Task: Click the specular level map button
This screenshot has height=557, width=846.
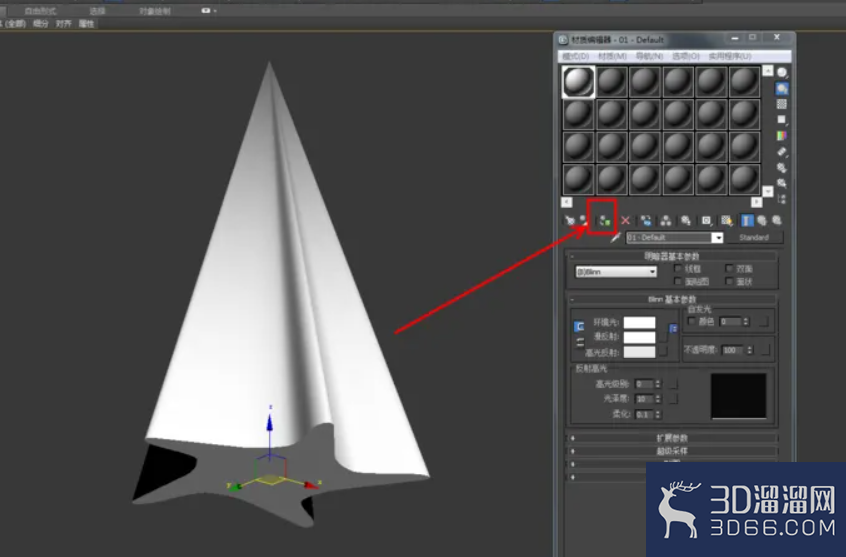Action: tap(673, 384)
